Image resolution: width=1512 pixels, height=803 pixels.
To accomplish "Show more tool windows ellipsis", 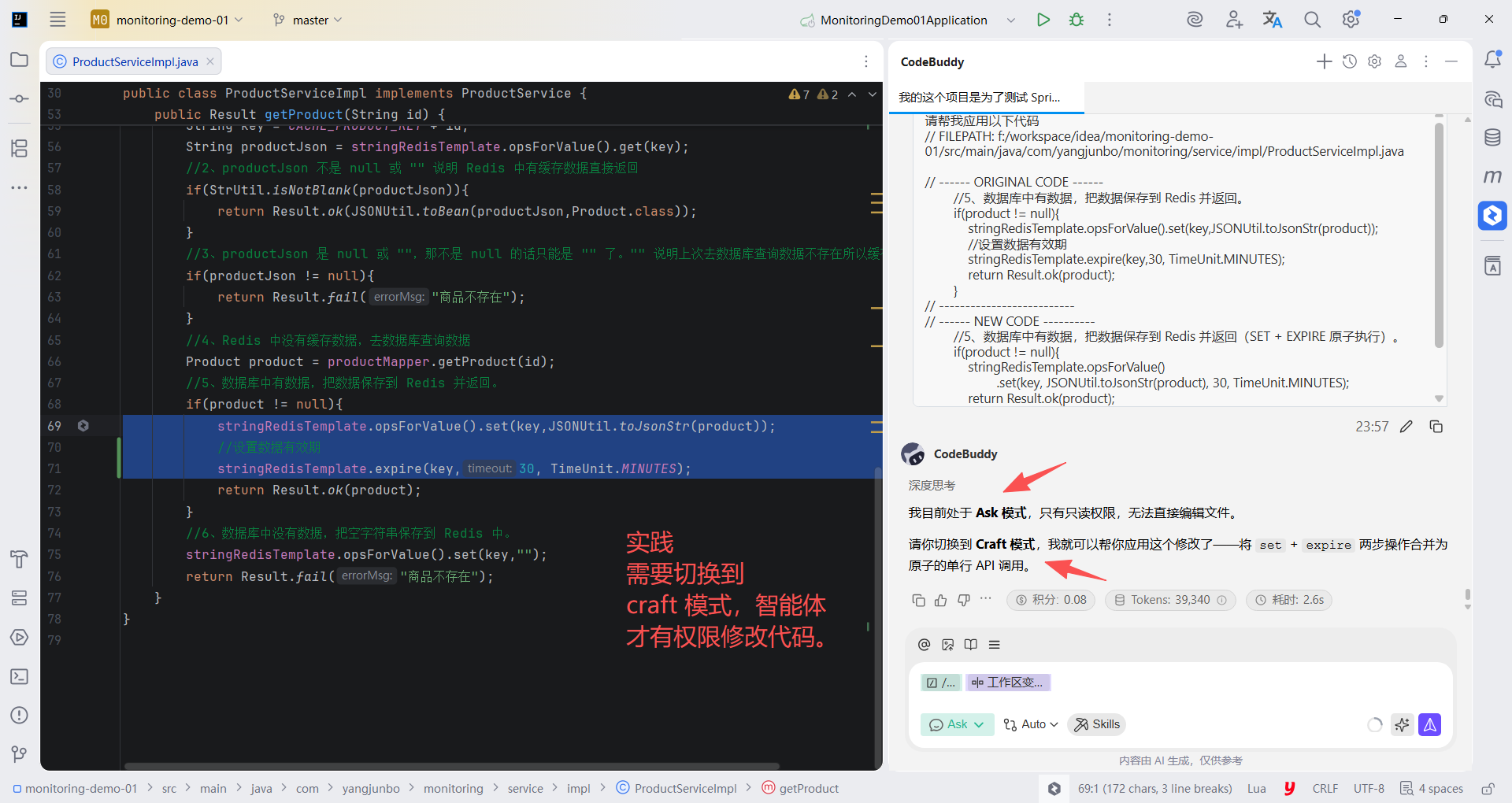I will [19, 187].
